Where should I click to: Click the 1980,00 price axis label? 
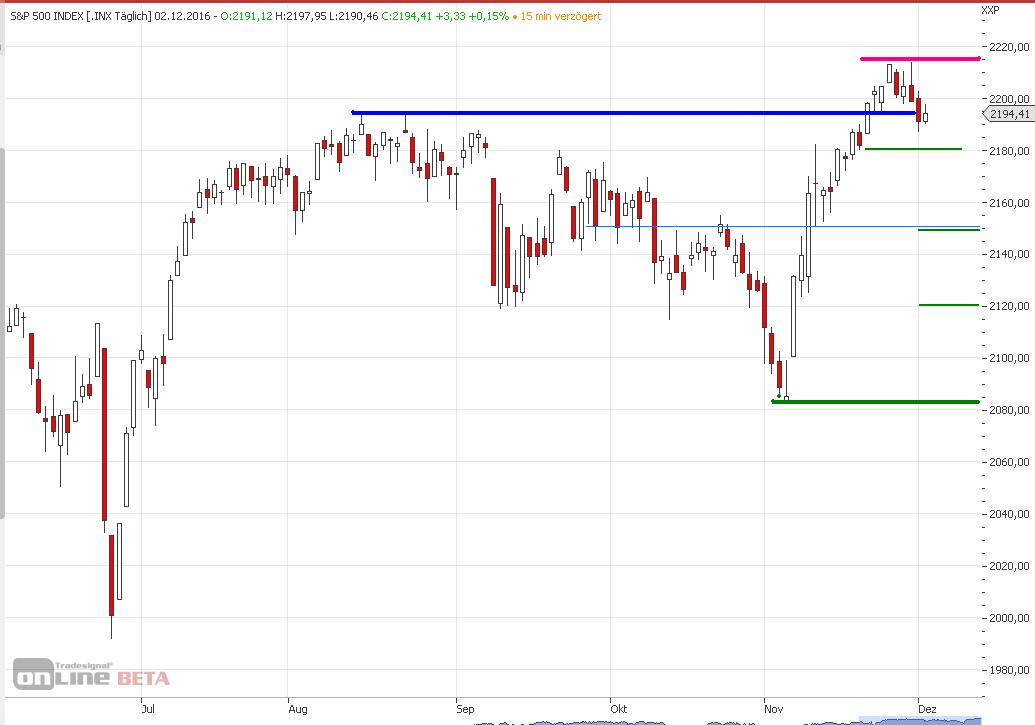[1009, 670]
